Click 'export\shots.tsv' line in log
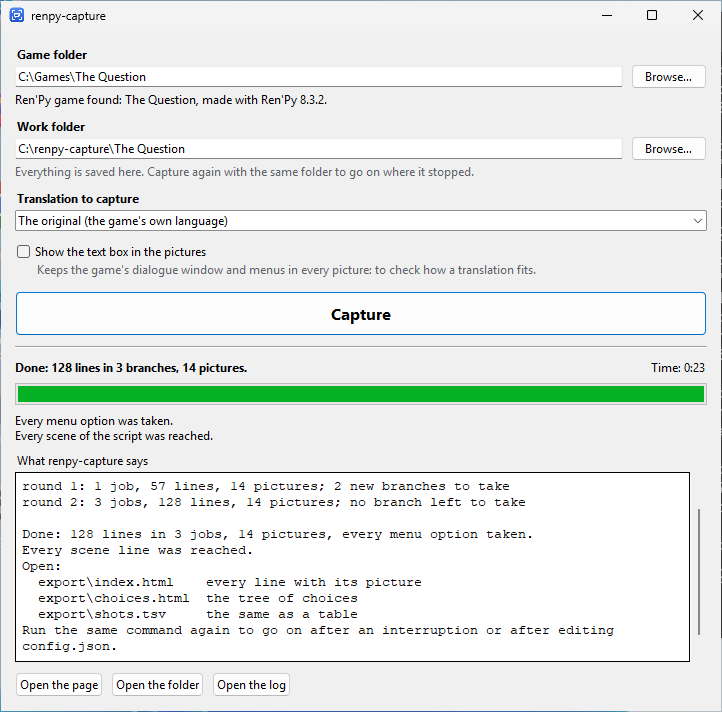Viewport: 722px width, 712px height. pyautogui.click(x=198, y=614)
